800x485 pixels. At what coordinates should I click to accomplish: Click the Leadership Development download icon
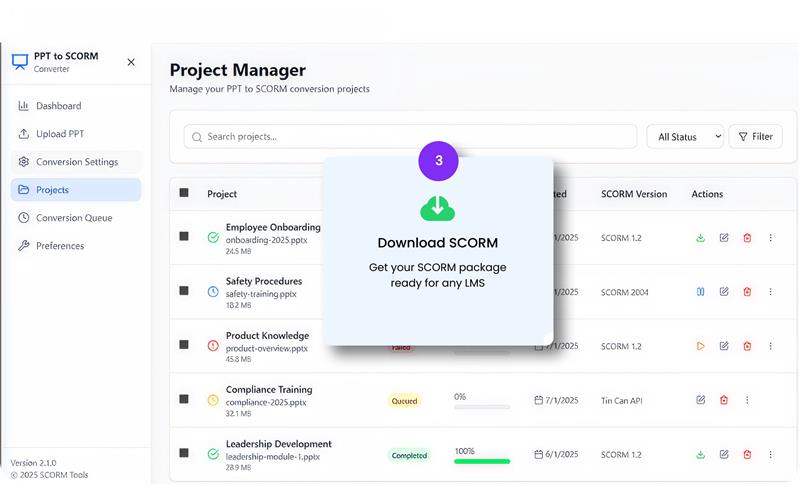pyautogui.click(x=700, y=454)
